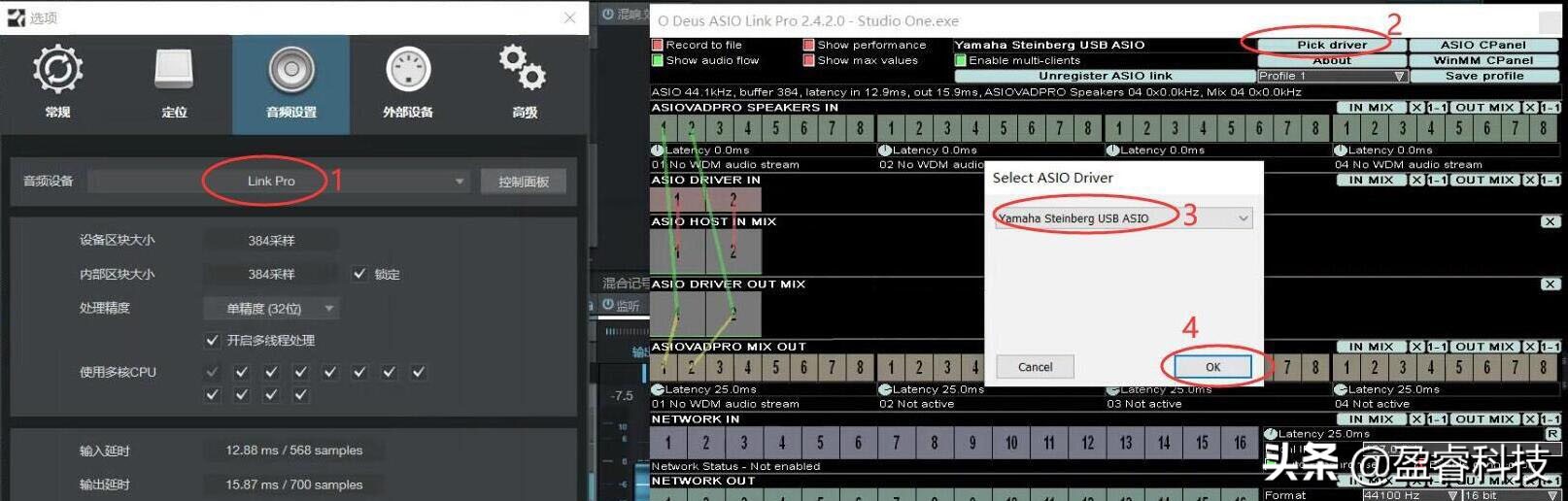Viewport: 1568px width, 501px height.
Task: Click the Latency 25.0ms knob of mix out 04
Action: 1341,389
